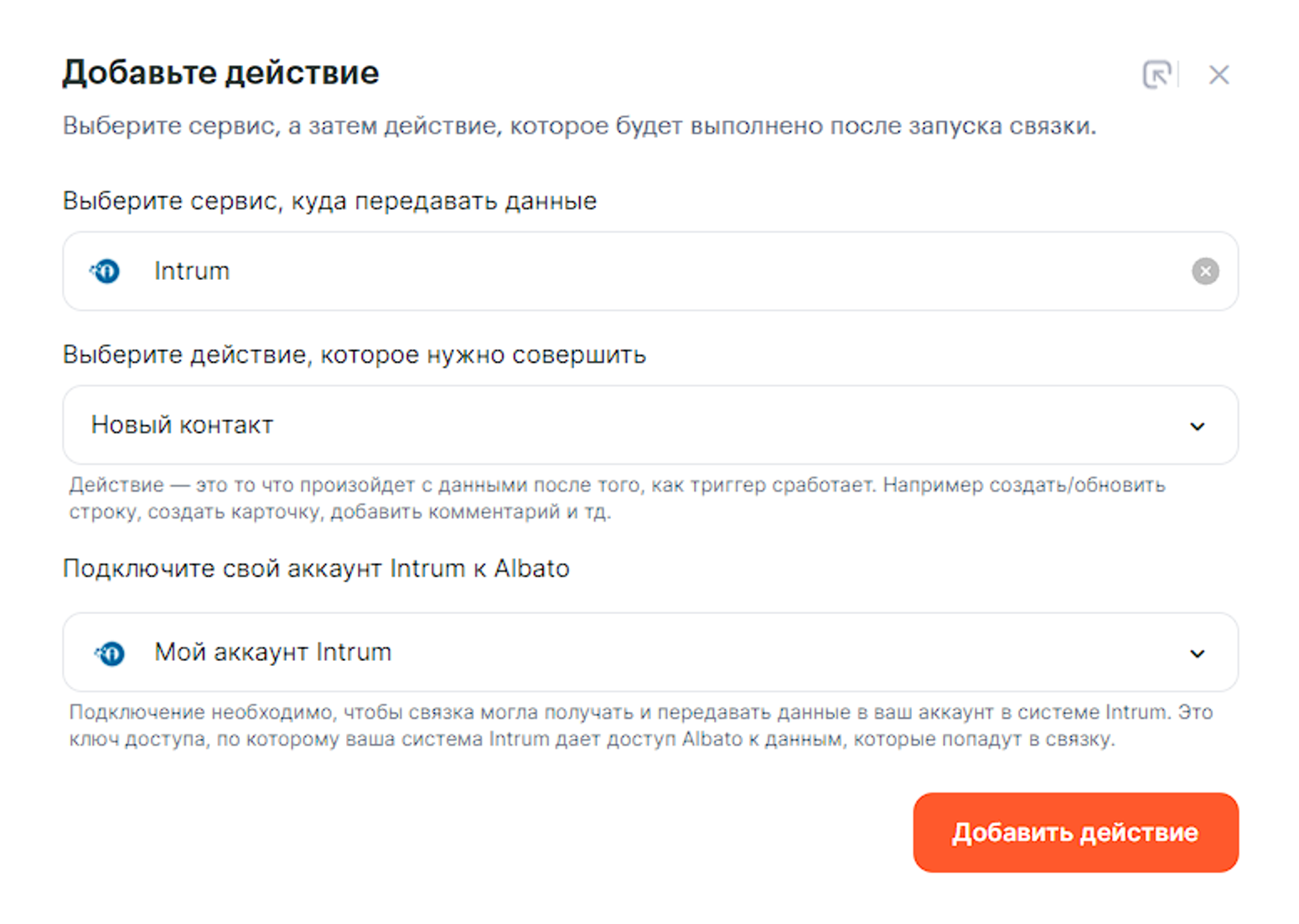Click the pop-out arrow icon in the header
Screen dimensions: 1299x924
1157,75
